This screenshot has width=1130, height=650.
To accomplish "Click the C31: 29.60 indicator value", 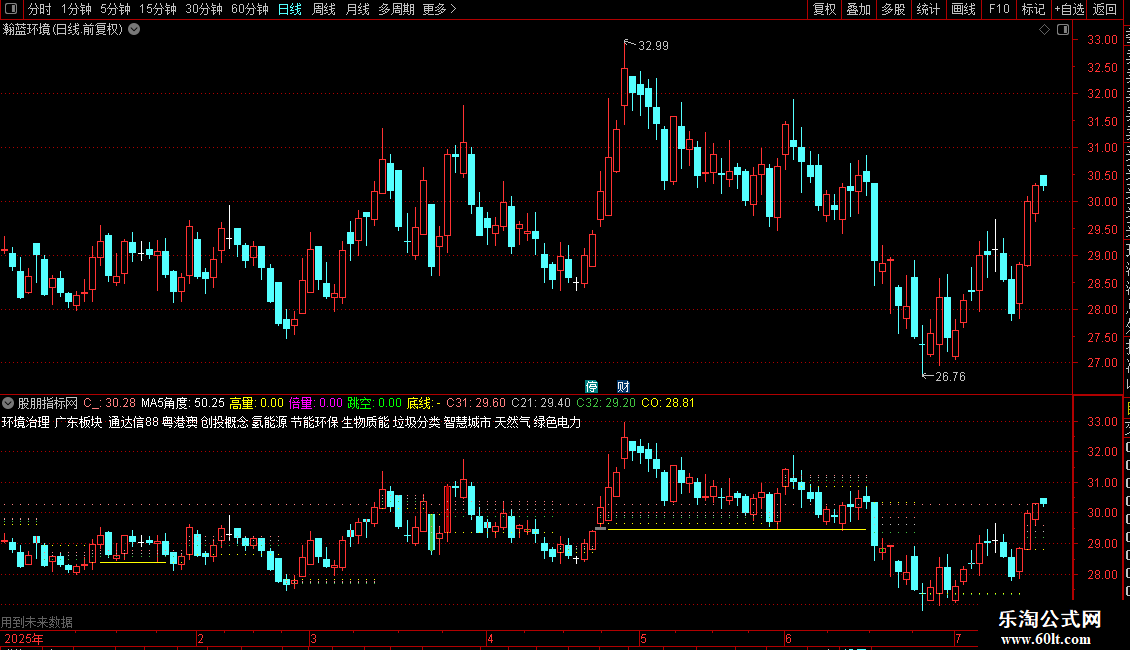I will pos(476,403).
